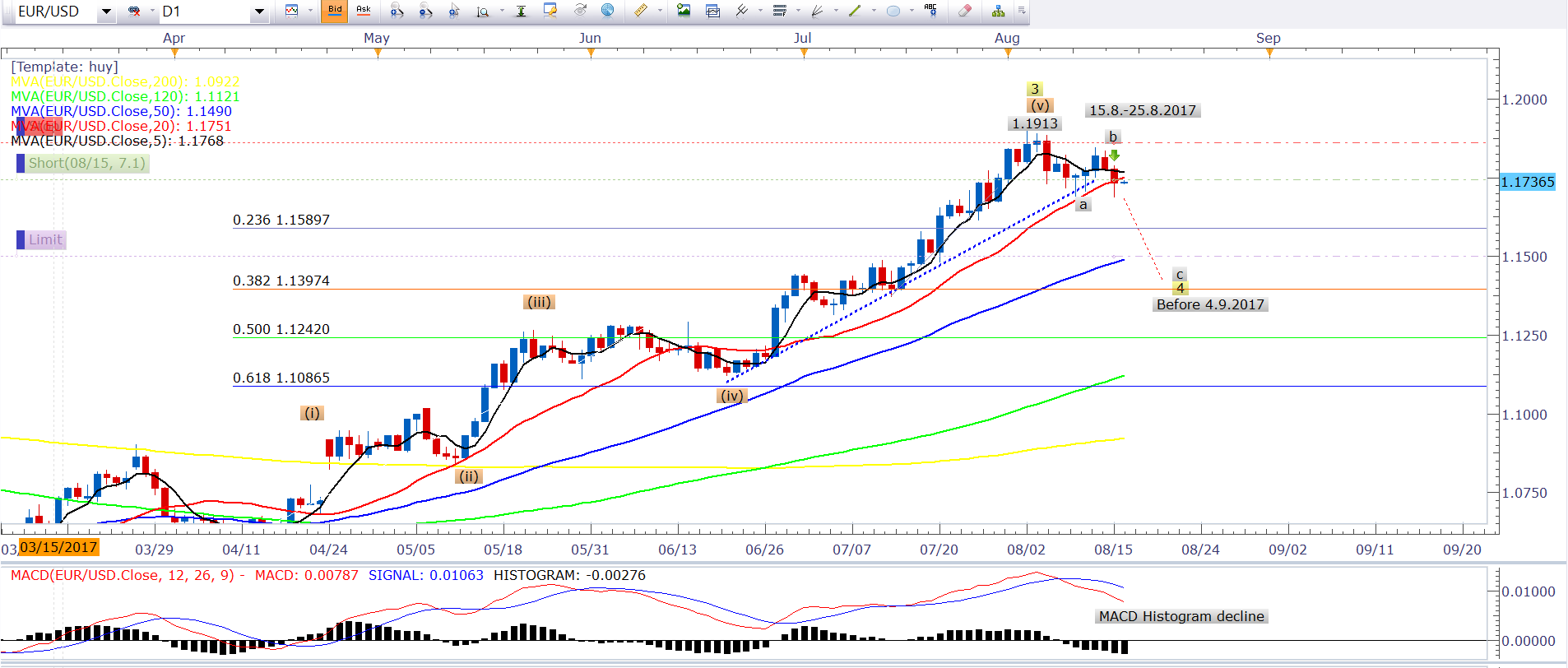Open the toolbar overflow options menu
The width and height of the screenshot is (1568, 668).
coord(1022,11)
